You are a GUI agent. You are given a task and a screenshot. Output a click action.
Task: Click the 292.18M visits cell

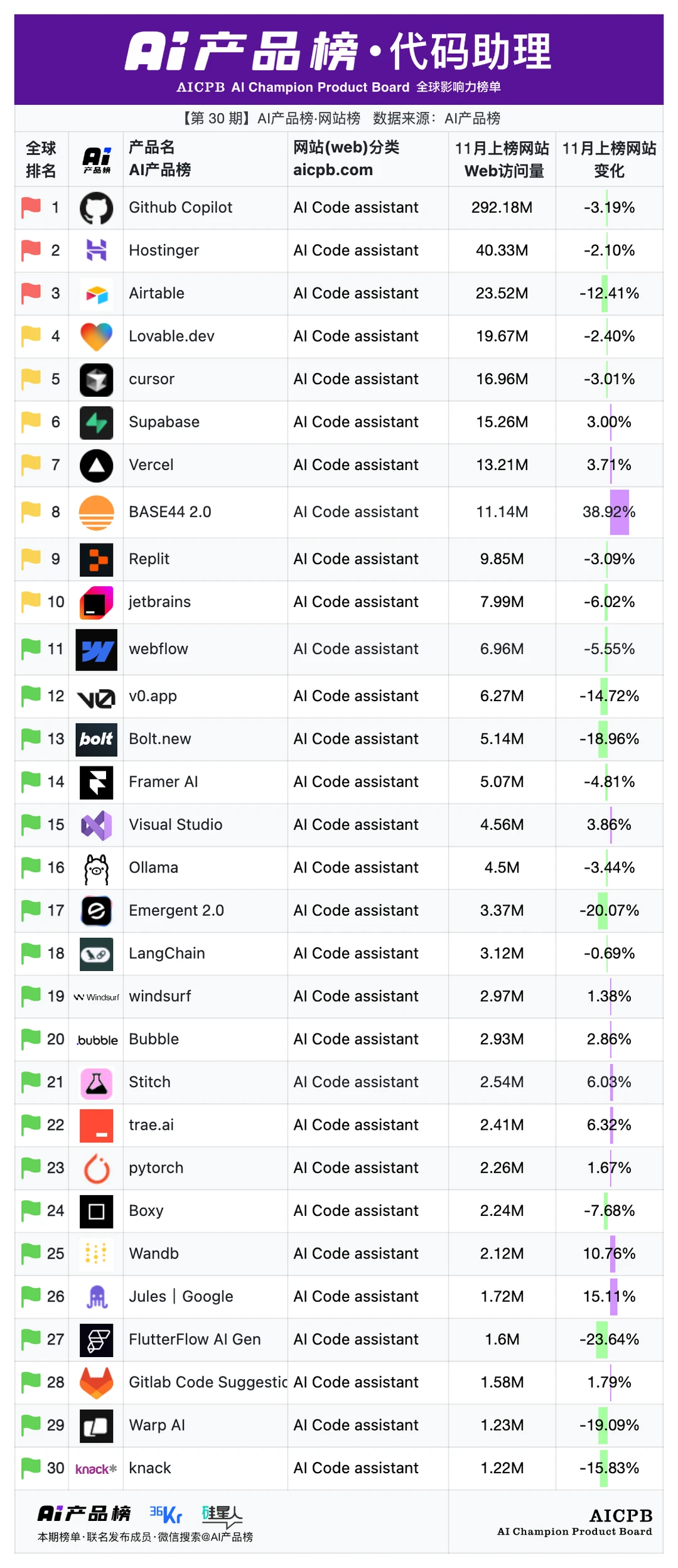(x=502, y=208)
